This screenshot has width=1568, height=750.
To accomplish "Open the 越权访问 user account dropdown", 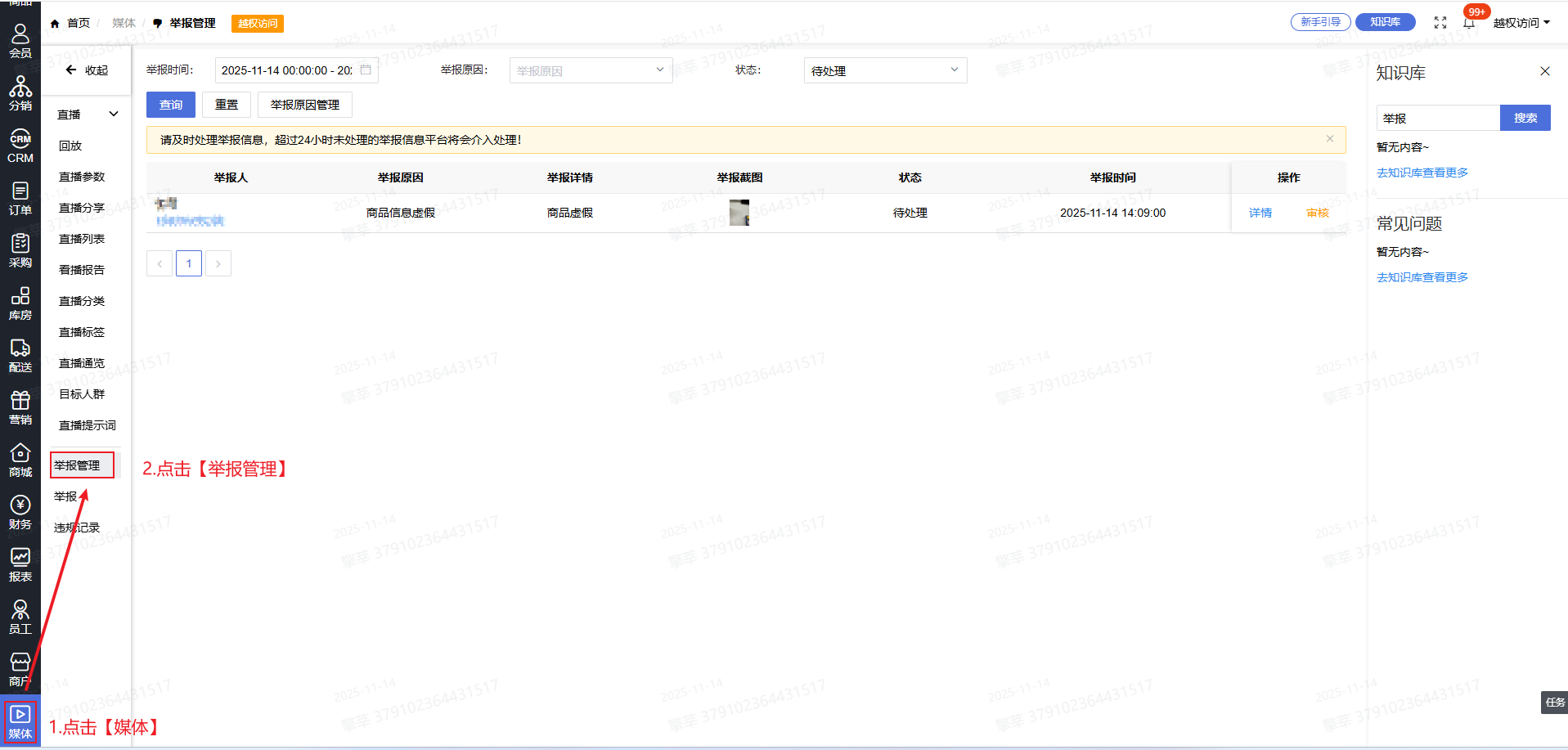I will click(x=1521, y=23).
